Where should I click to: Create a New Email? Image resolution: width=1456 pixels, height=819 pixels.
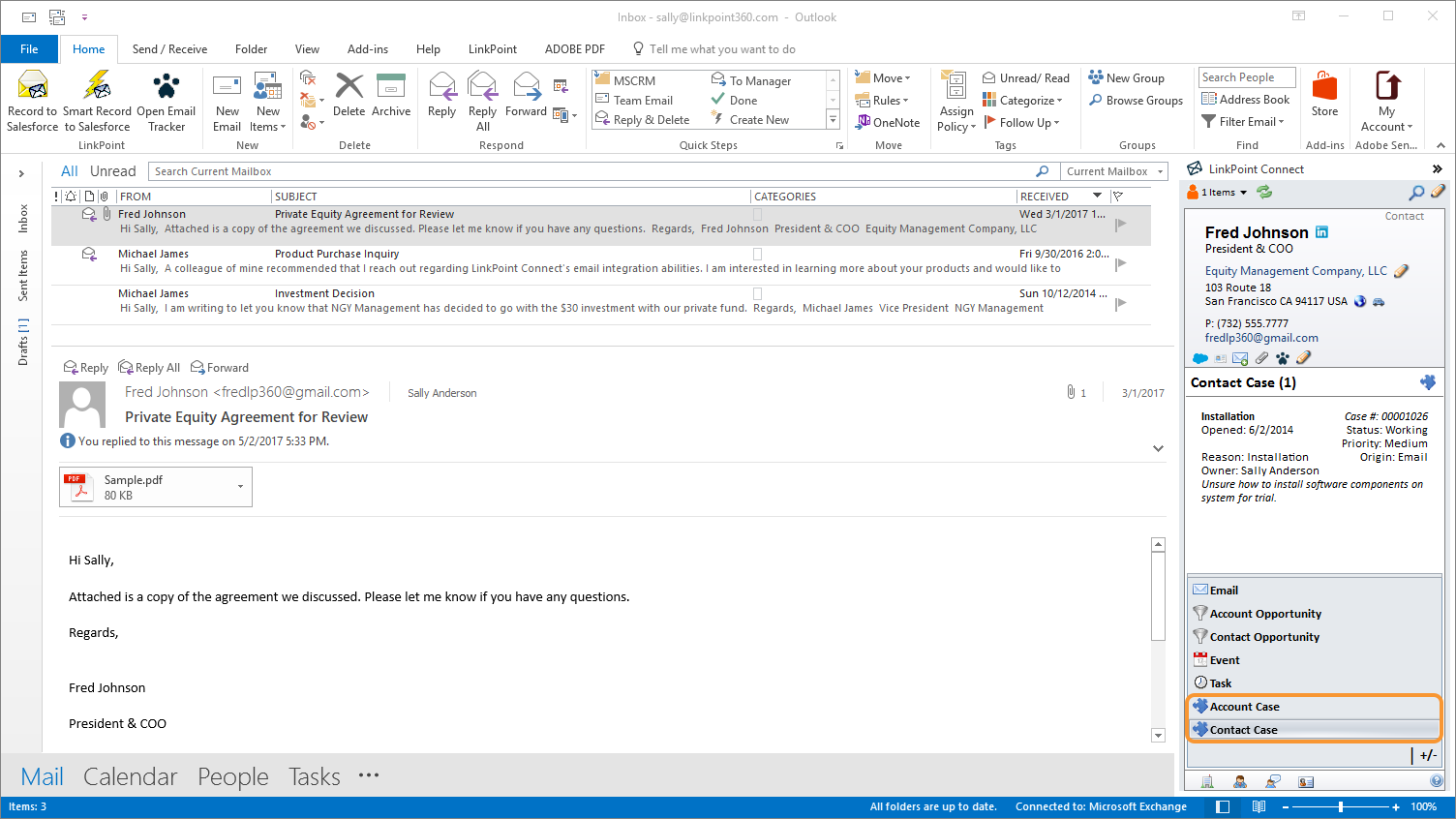tap(227, 102)
